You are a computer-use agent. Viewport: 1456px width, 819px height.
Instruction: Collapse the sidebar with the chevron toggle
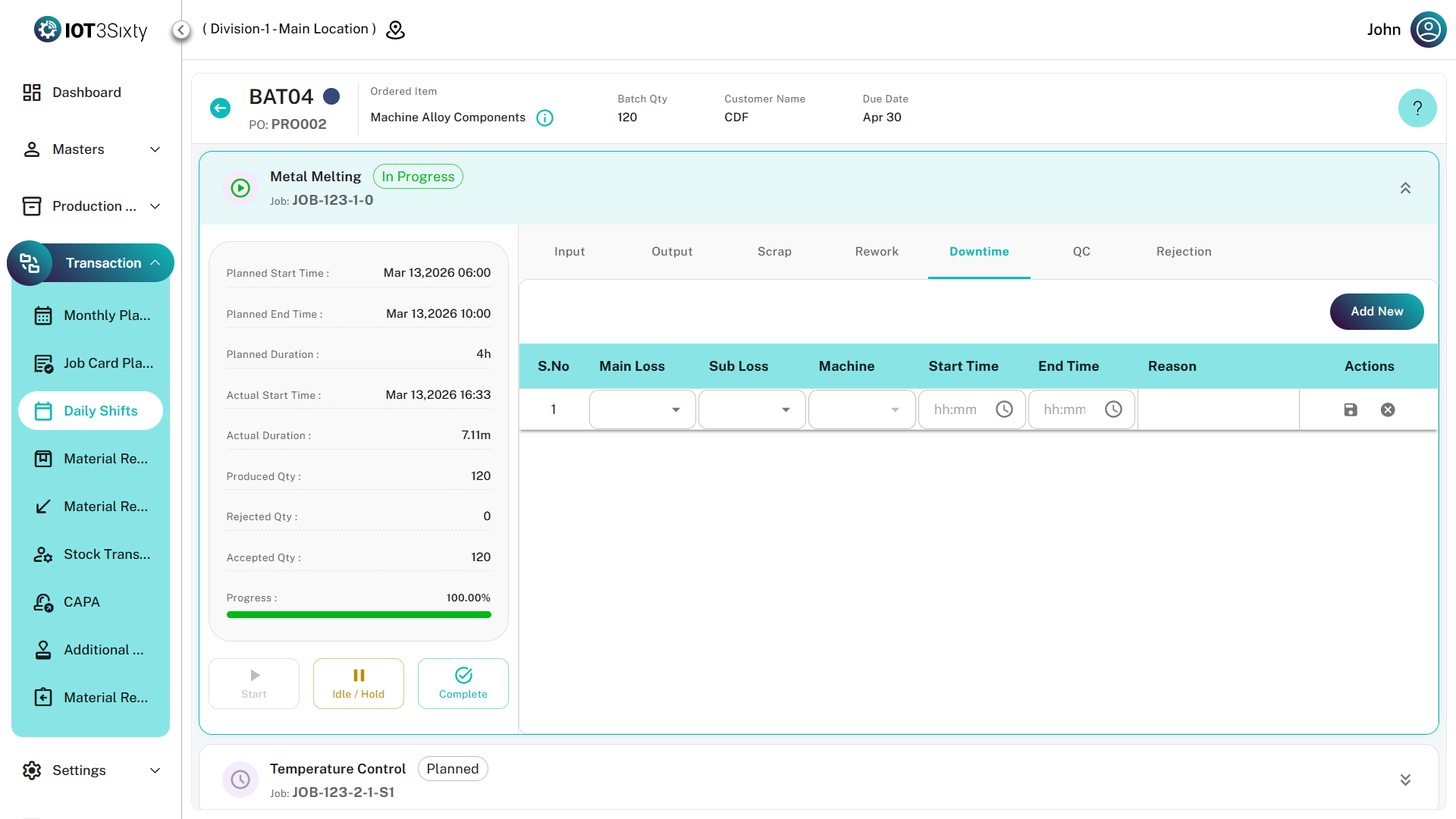[180, 30]
